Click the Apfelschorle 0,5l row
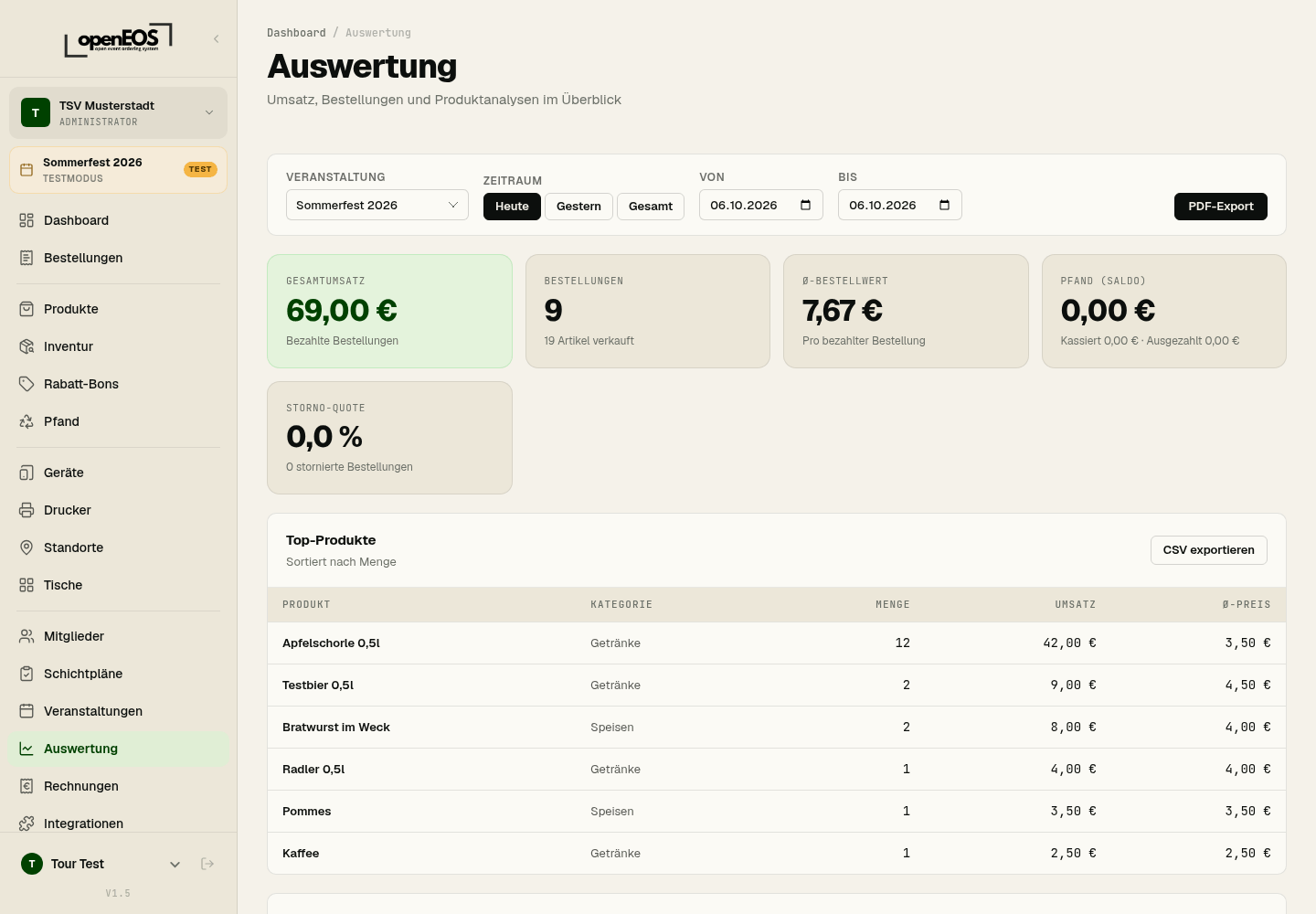1316x914 pixels. pos(777,643)
